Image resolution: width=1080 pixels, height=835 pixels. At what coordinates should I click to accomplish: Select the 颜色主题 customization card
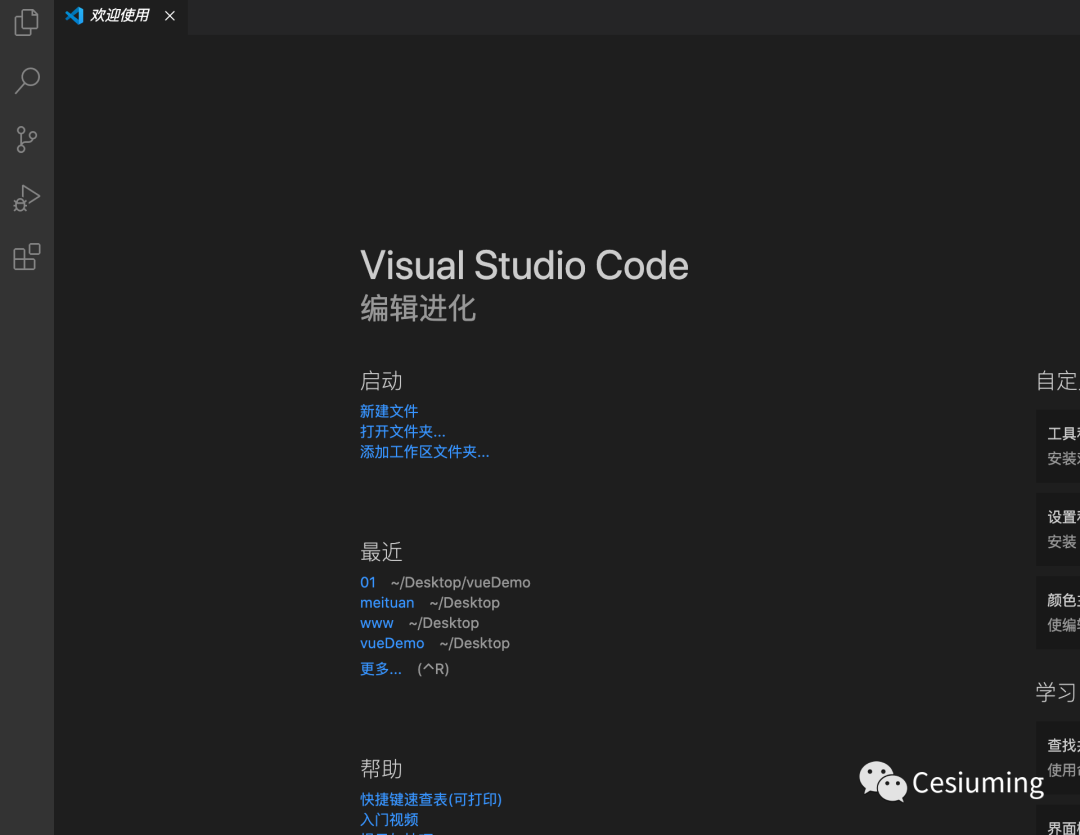(1062, 612)
